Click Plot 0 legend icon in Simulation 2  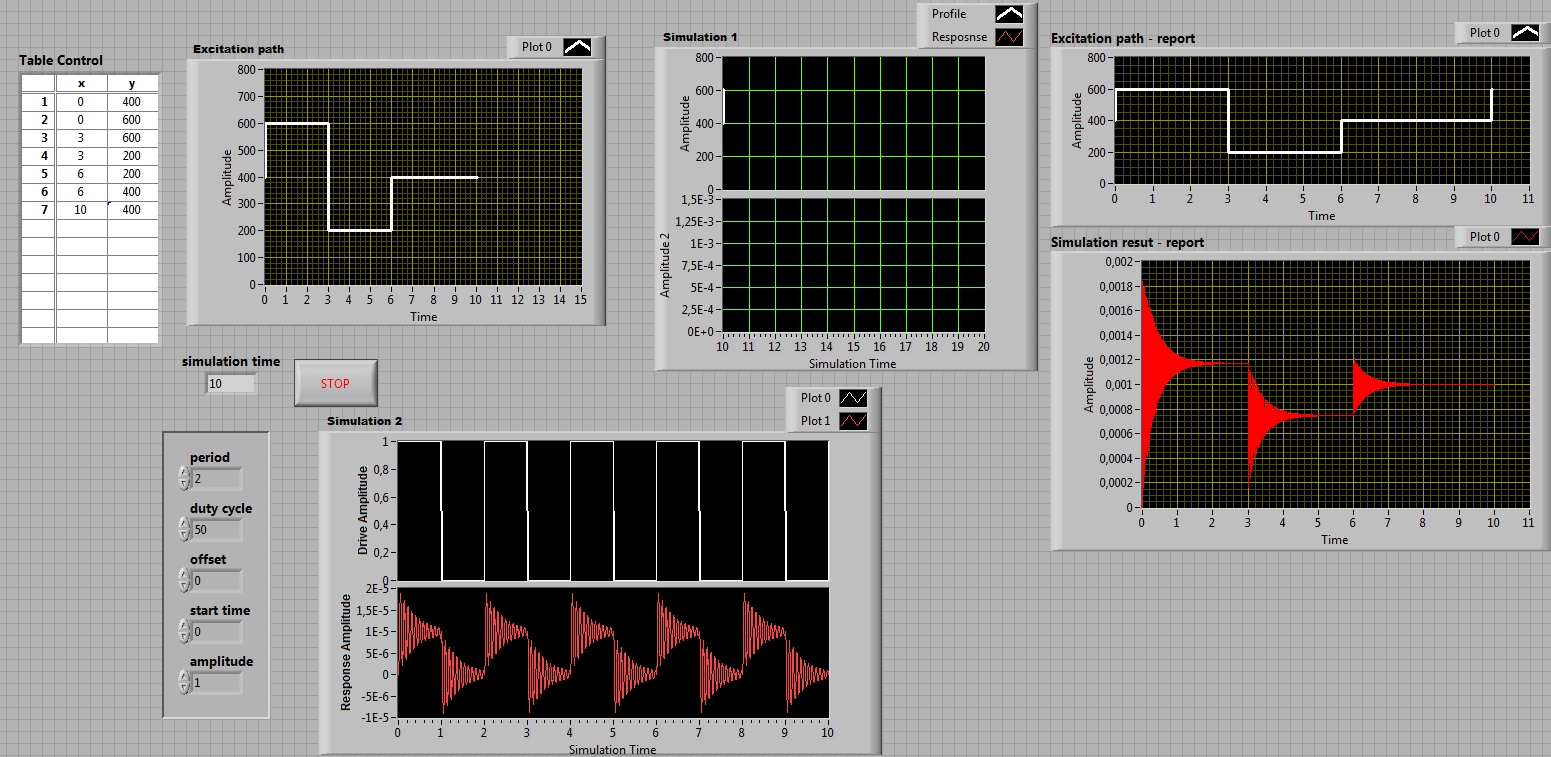[x=853, y=398]
